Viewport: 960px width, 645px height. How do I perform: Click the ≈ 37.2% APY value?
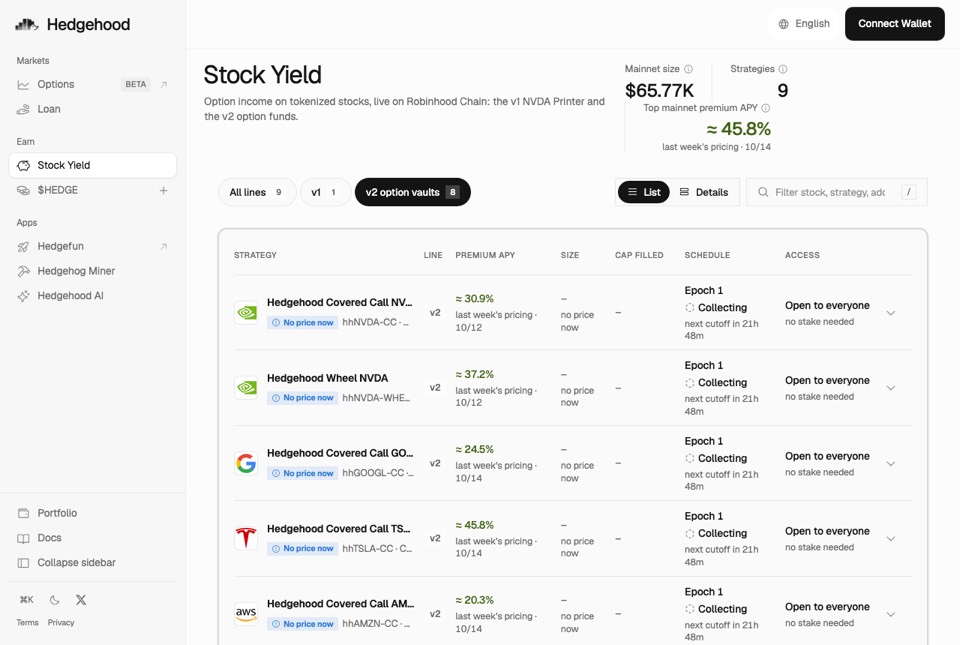click(474, 374)
